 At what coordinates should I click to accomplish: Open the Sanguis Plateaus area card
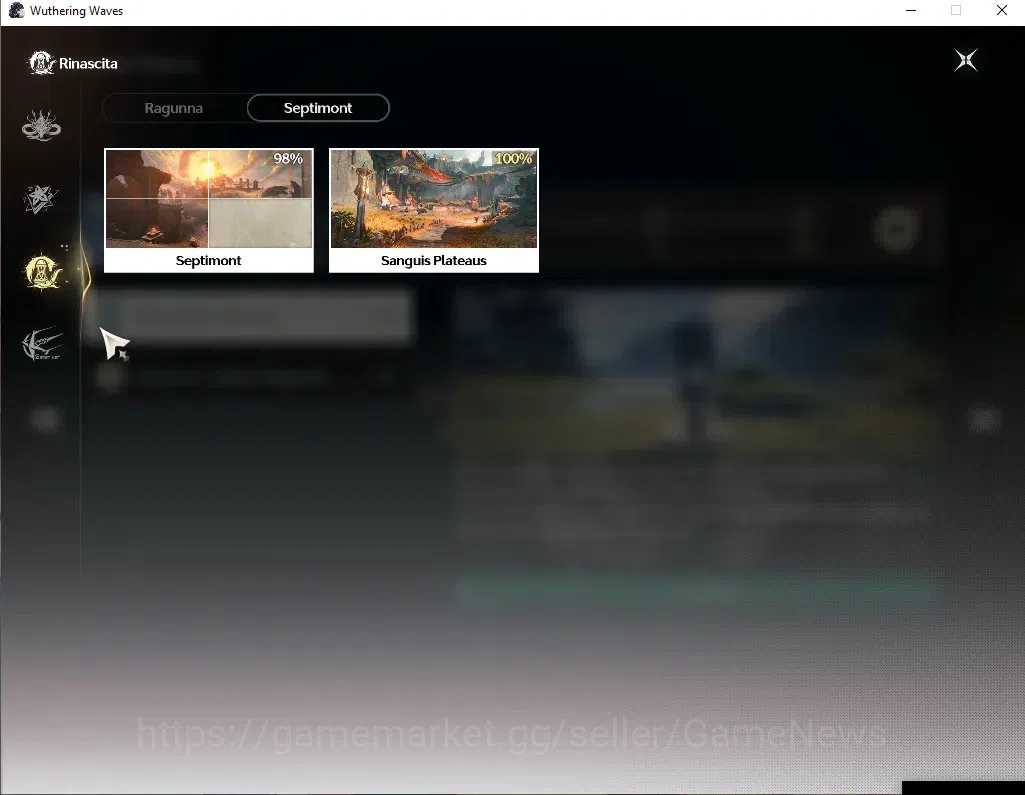[x=433, y=210]
